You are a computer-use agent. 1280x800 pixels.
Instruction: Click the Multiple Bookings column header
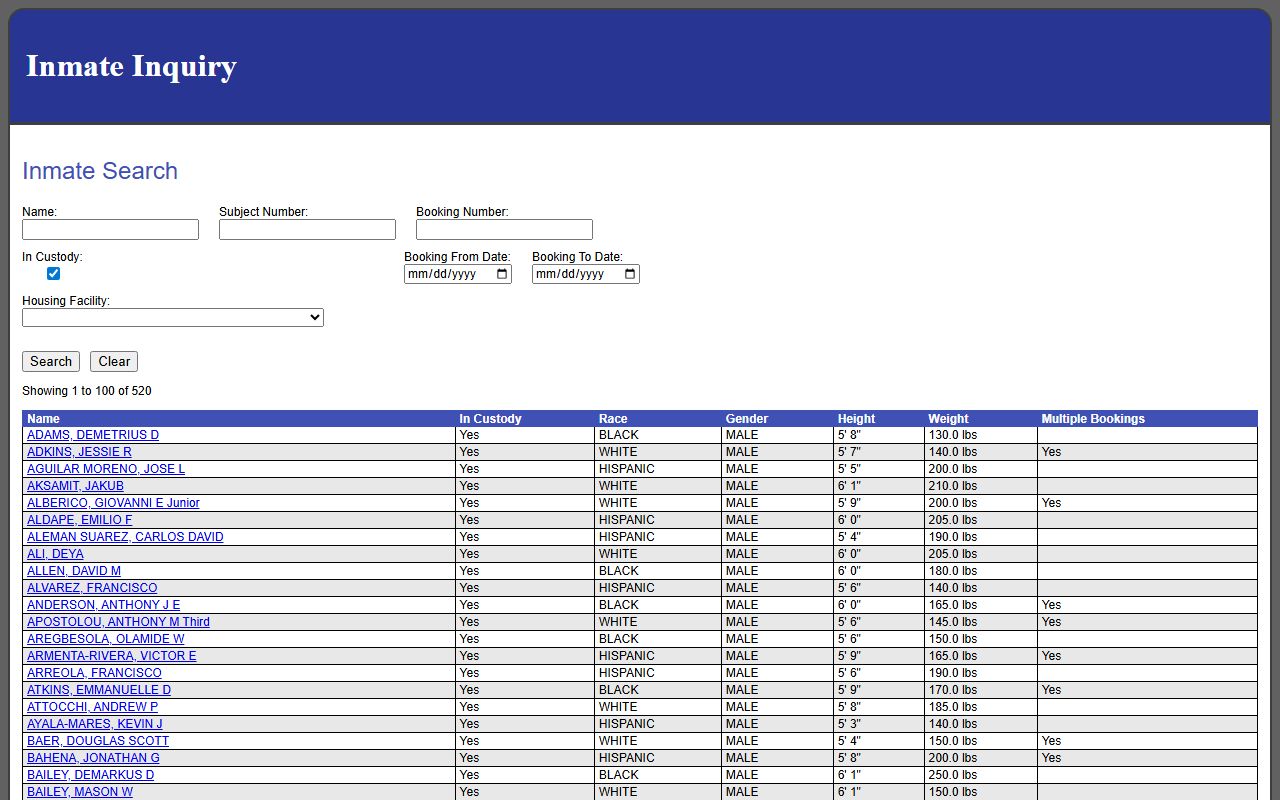1093,419
